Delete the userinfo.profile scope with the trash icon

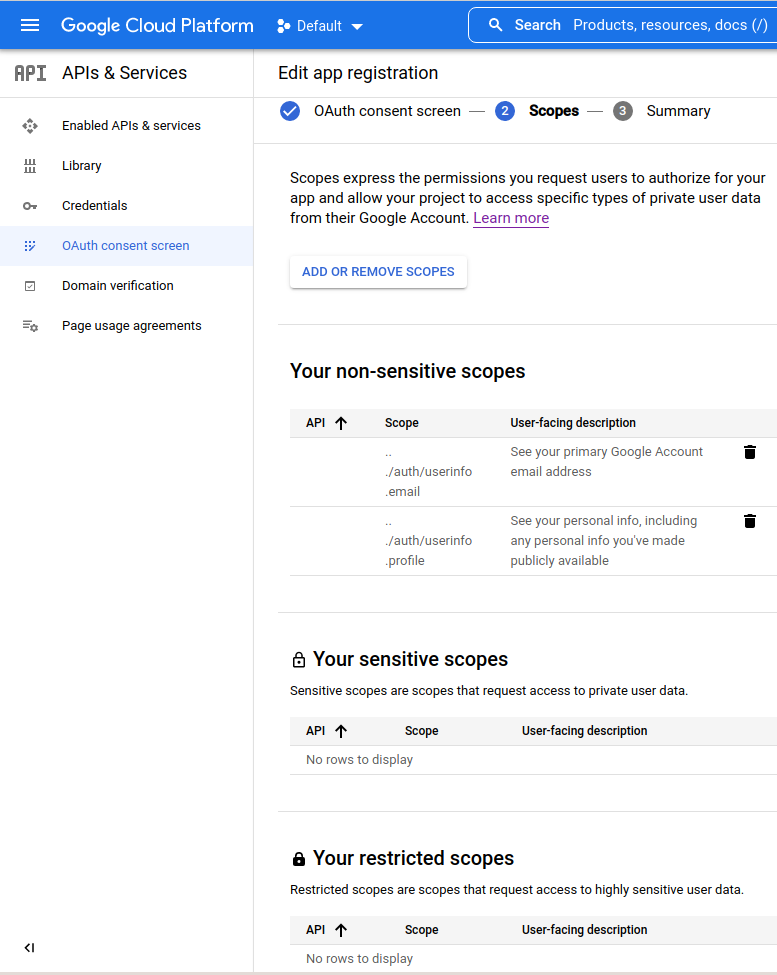click(x=750, y=521)
